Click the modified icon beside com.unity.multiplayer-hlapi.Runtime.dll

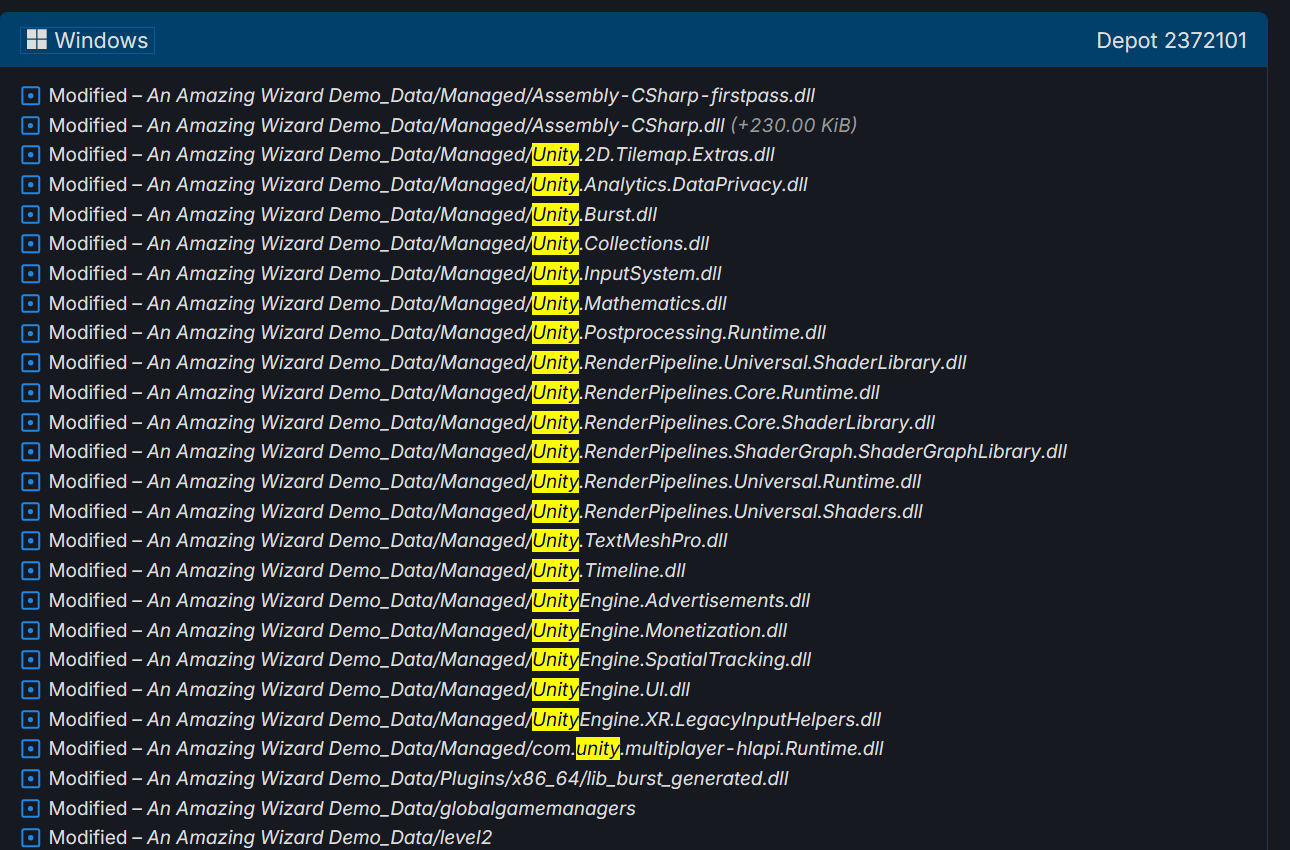pos(30,749)
